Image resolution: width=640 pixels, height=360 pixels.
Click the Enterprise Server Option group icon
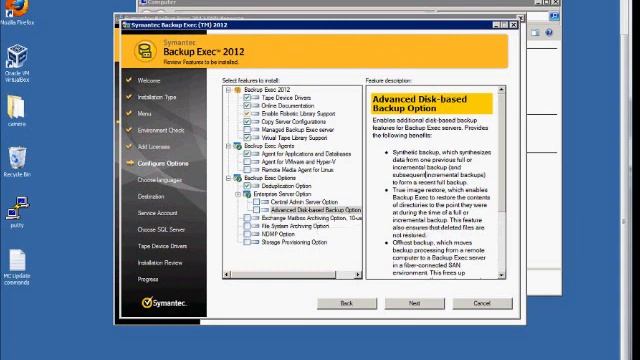pos(247,194)
